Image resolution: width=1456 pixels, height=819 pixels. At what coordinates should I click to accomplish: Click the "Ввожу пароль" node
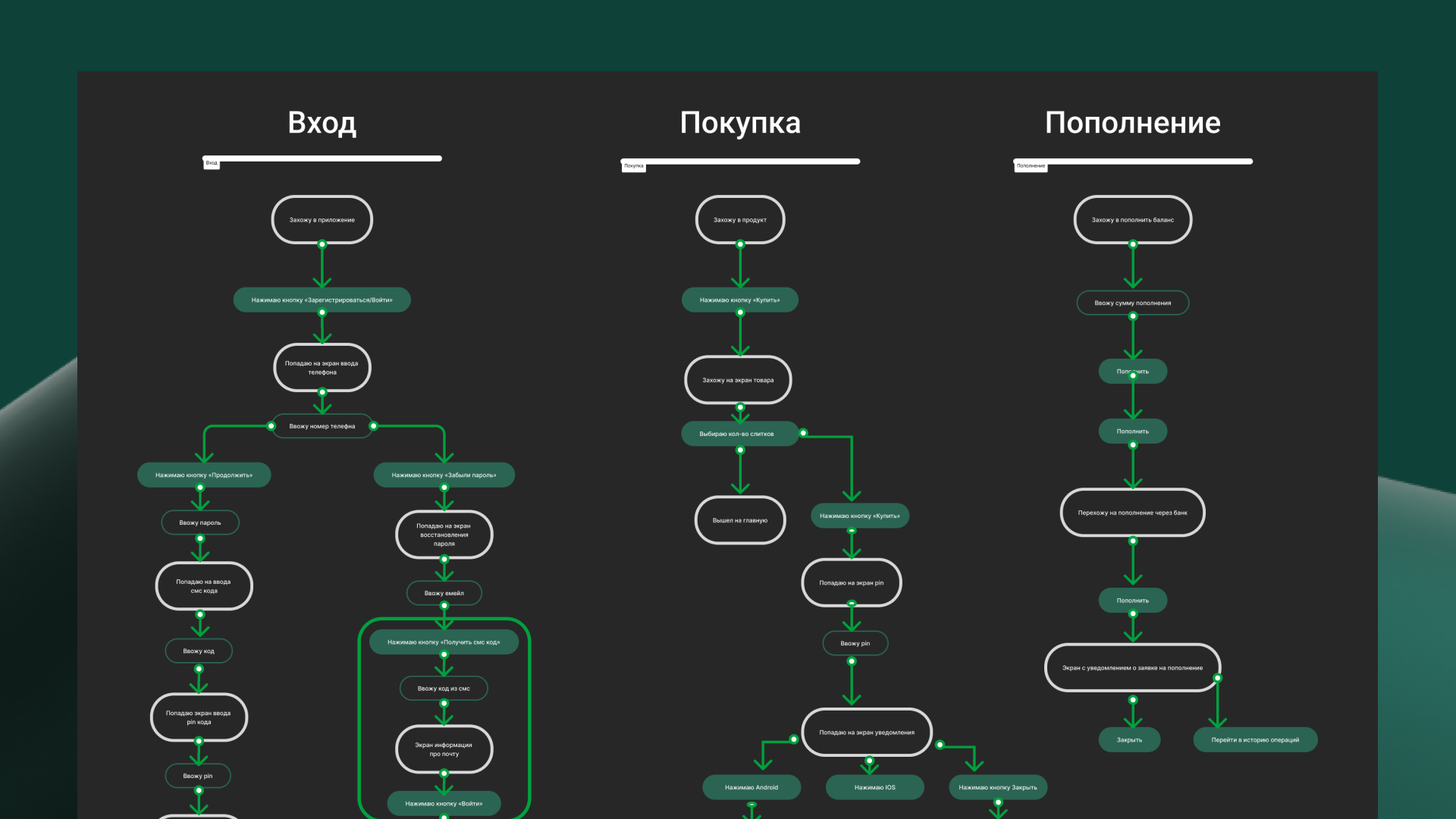pyautogui.click(x=200, y=522)
